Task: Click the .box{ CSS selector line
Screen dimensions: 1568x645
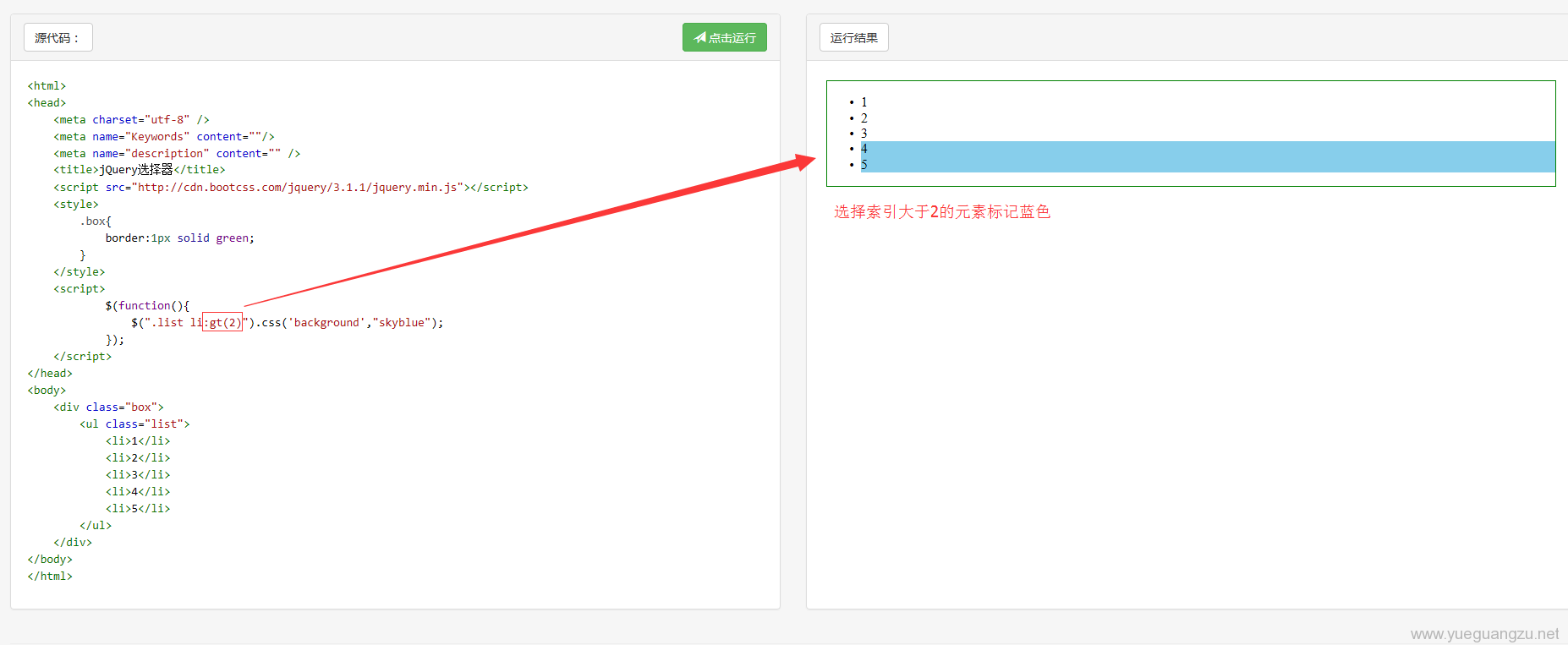Action: pyautogui.click(x=96, y=221)
